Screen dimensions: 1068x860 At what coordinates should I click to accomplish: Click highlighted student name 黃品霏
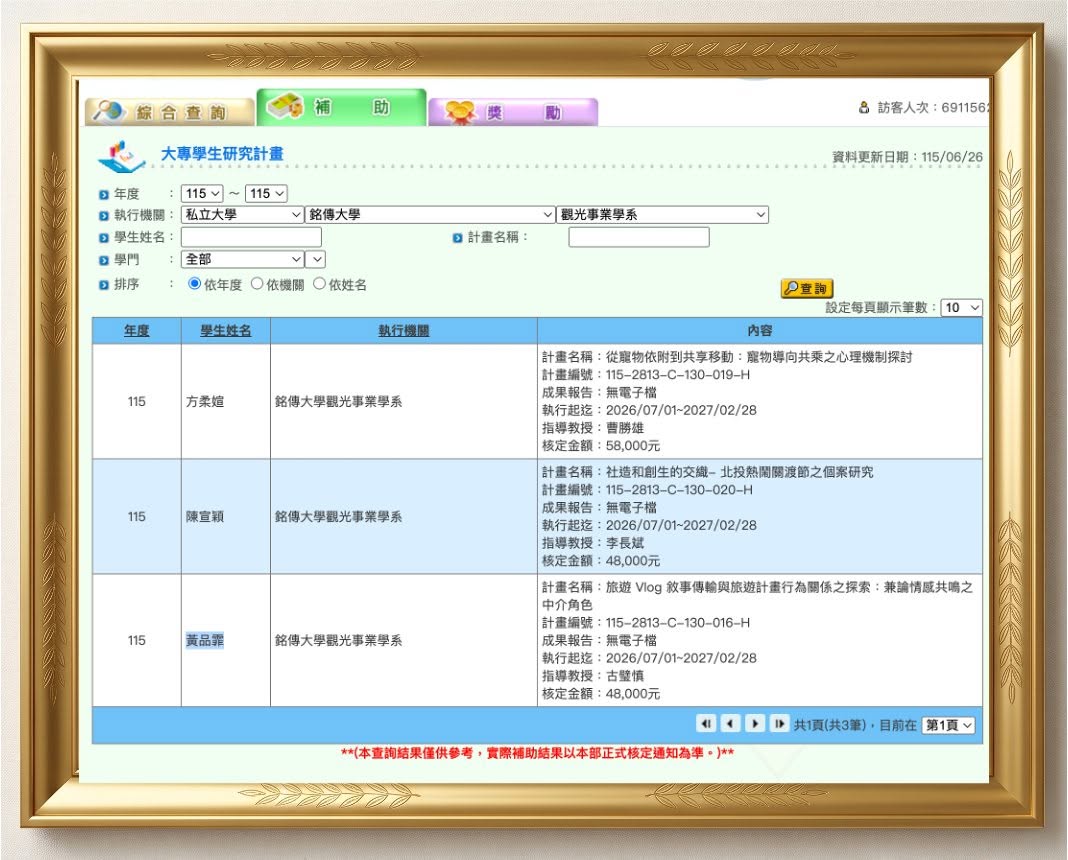(x=205, y=641)
